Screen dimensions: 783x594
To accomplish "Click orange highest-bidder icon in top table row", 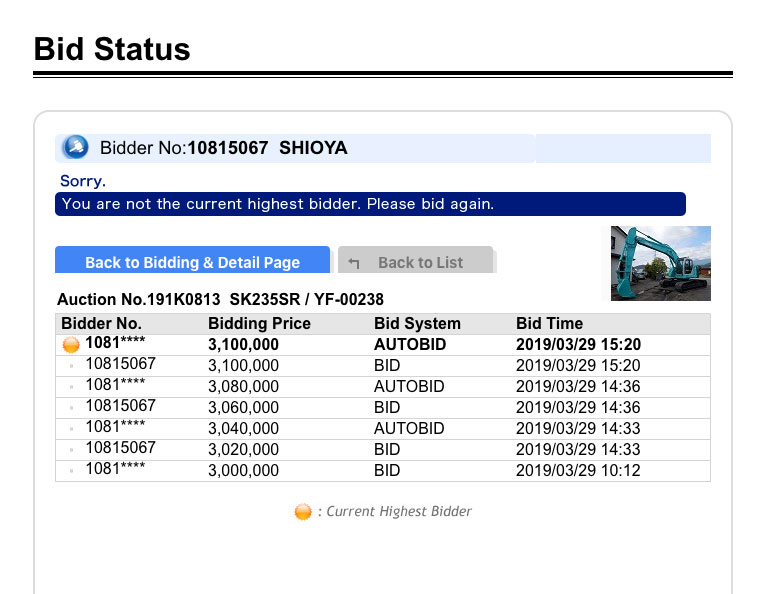I will (x=71, y=345).
